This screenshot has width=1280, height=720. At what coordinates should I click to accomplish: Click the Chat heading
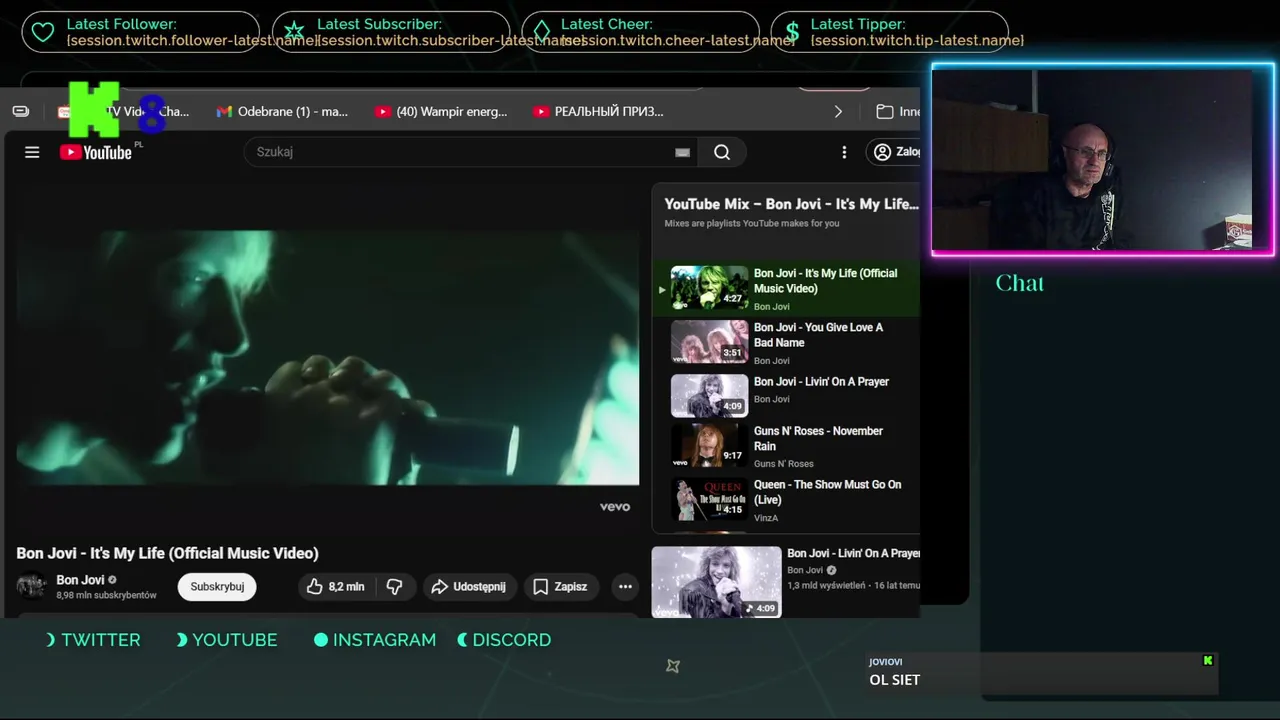(1020, 283)
